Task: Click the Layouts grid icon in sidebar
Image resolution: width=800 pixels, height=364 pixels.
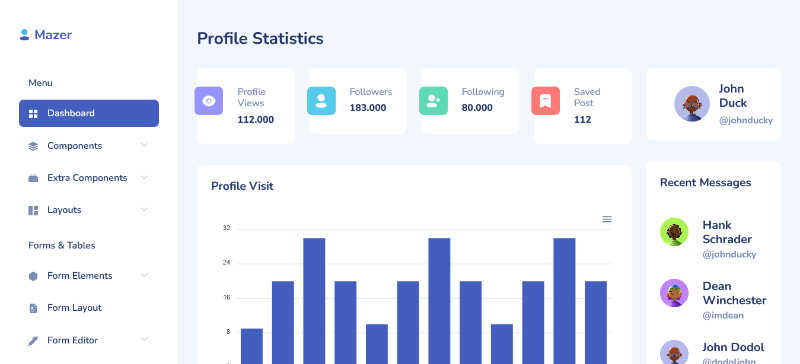Action: pyautogui.click(x=33, y=210)
